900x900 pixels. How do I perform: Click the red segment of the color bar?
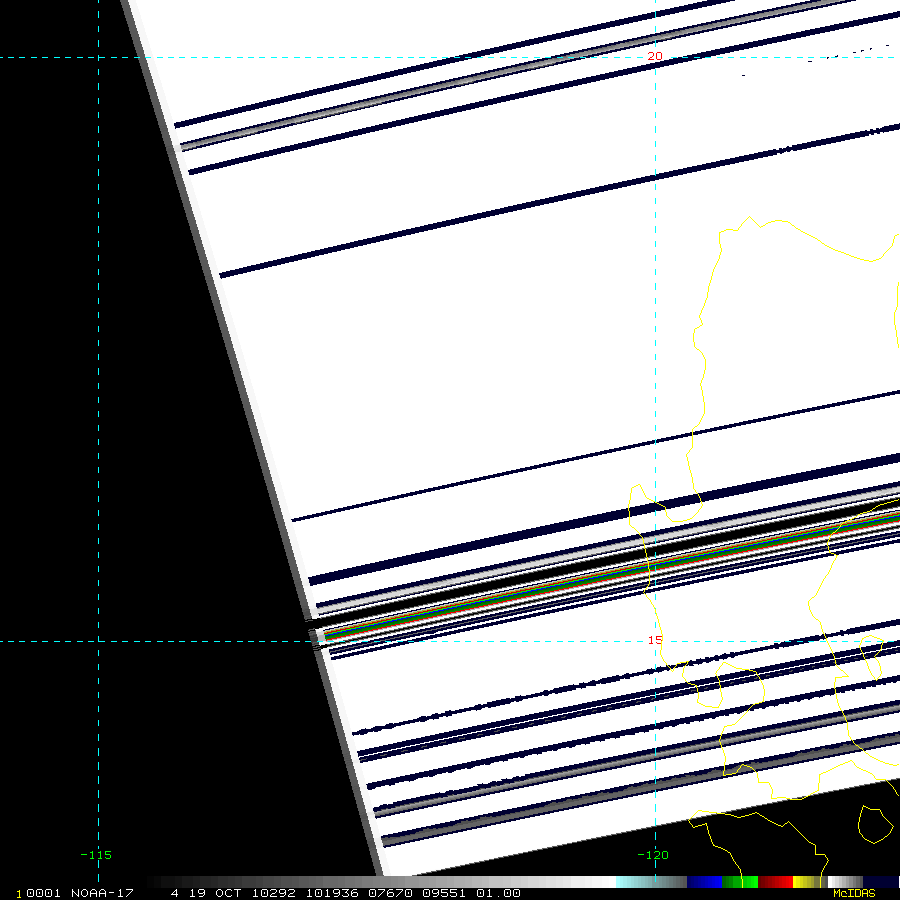click(x=775, y=882)
